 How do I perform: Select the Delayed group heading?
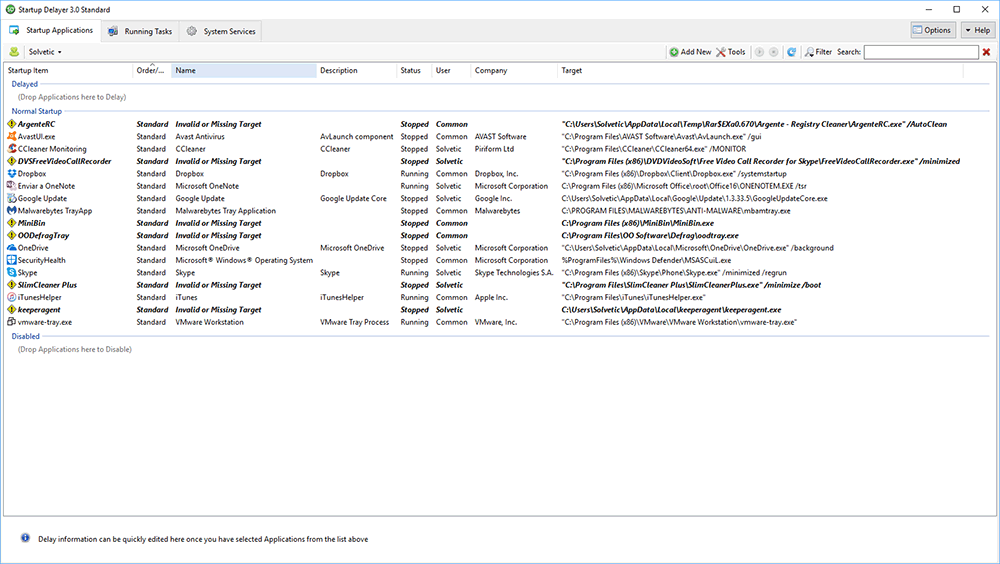[x=25, y=84]
